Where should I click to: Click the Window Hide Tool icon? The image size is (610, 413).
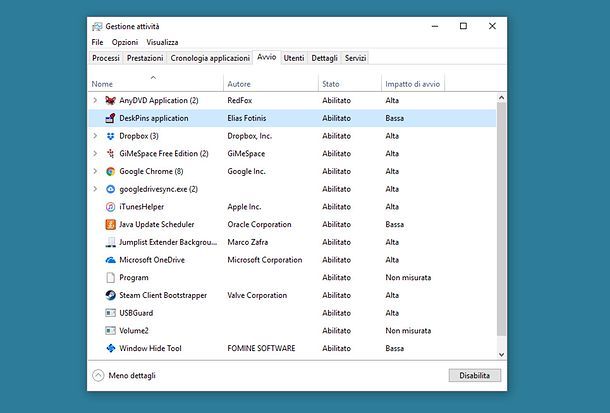(x=110, y=348)
